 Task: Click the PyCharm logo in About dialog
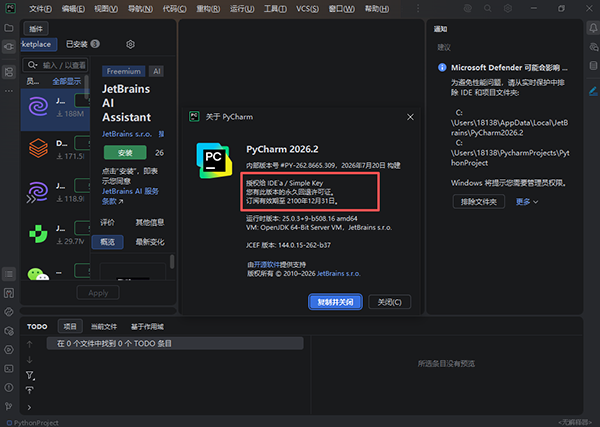[214, 160]
